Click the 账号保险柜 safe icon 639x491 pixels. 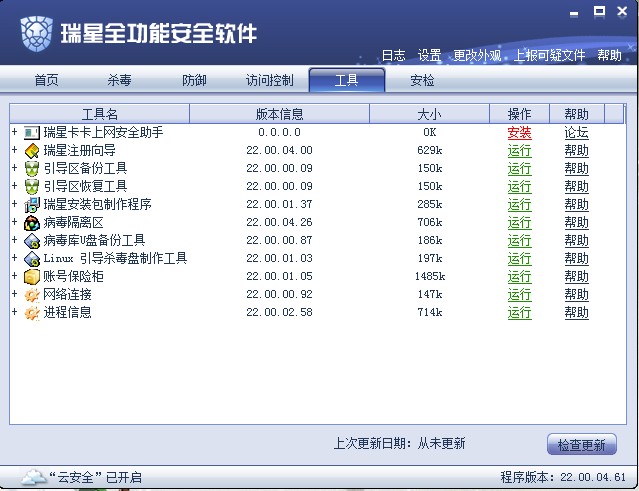point(32,277)
